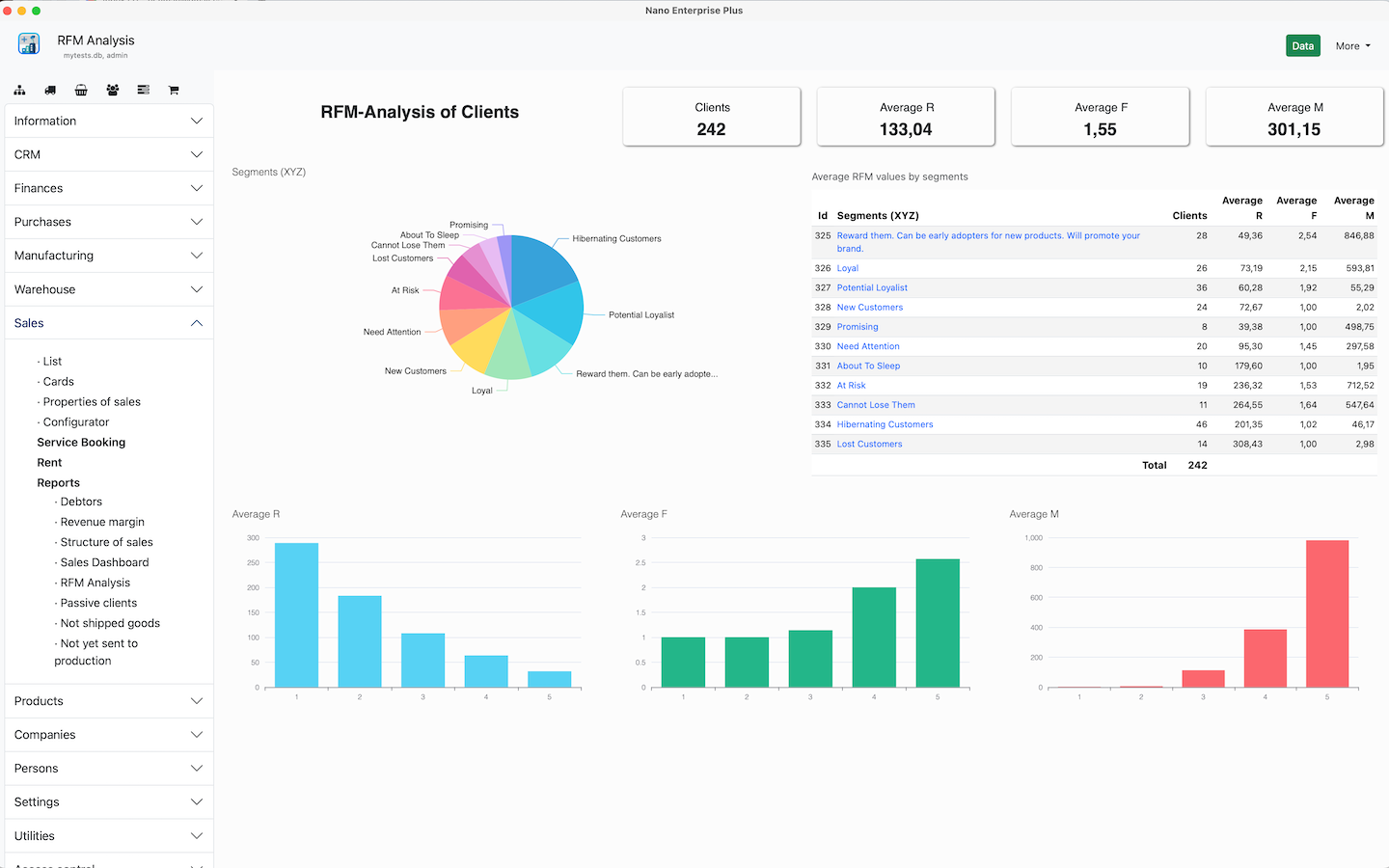Open the Revenue margin report

pos(102,522)
